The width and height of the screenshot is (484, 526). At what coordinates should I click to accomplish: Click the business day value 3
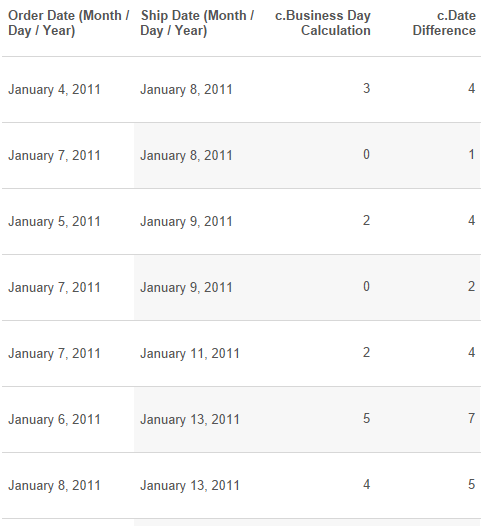(x=367, y=89)
